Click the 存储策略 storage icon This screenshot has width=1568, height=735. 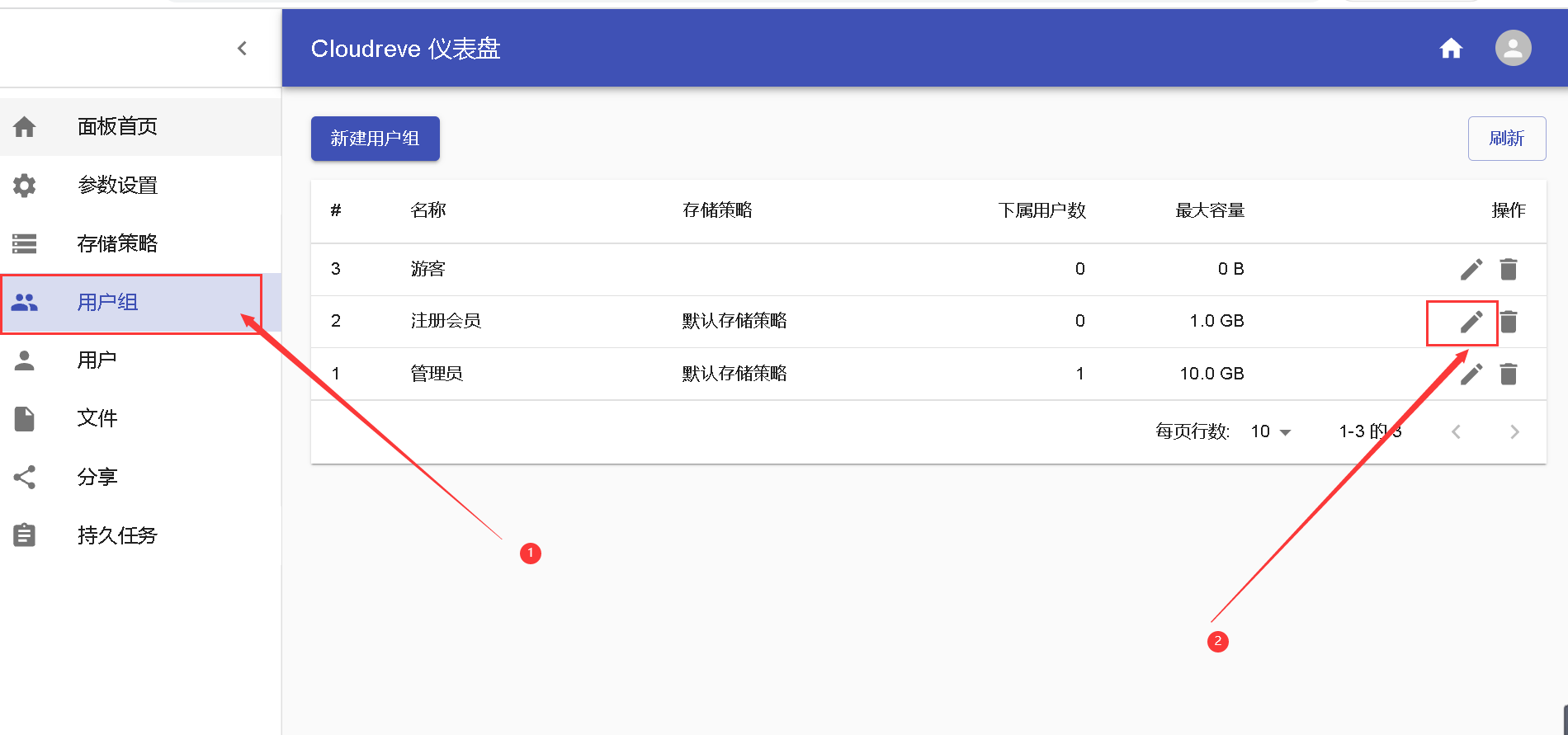click(25, 243)
